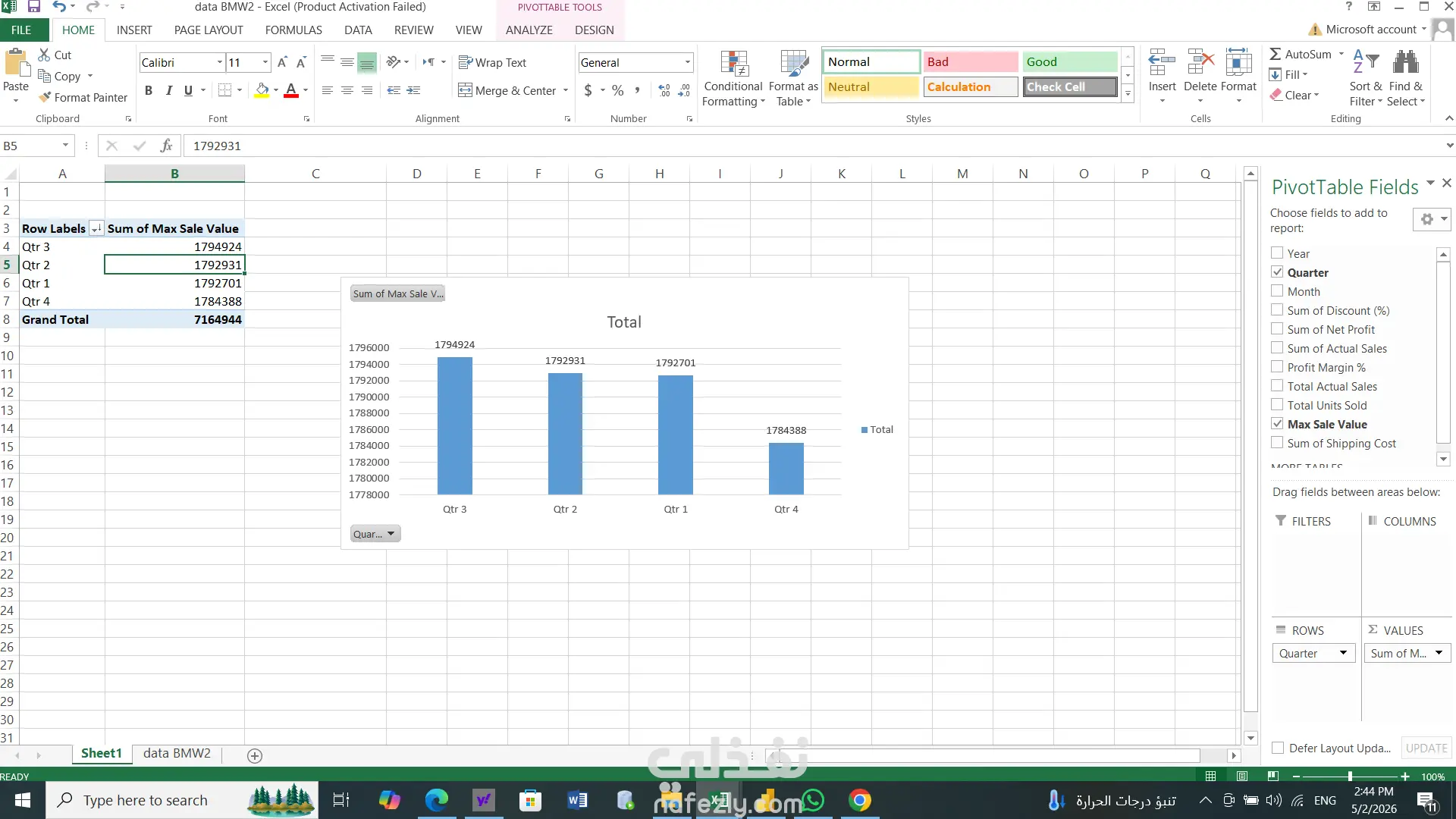Uncheck the Quarter field checkbox
This screenshot has width=1456, height=819.
click(1277, 272)
